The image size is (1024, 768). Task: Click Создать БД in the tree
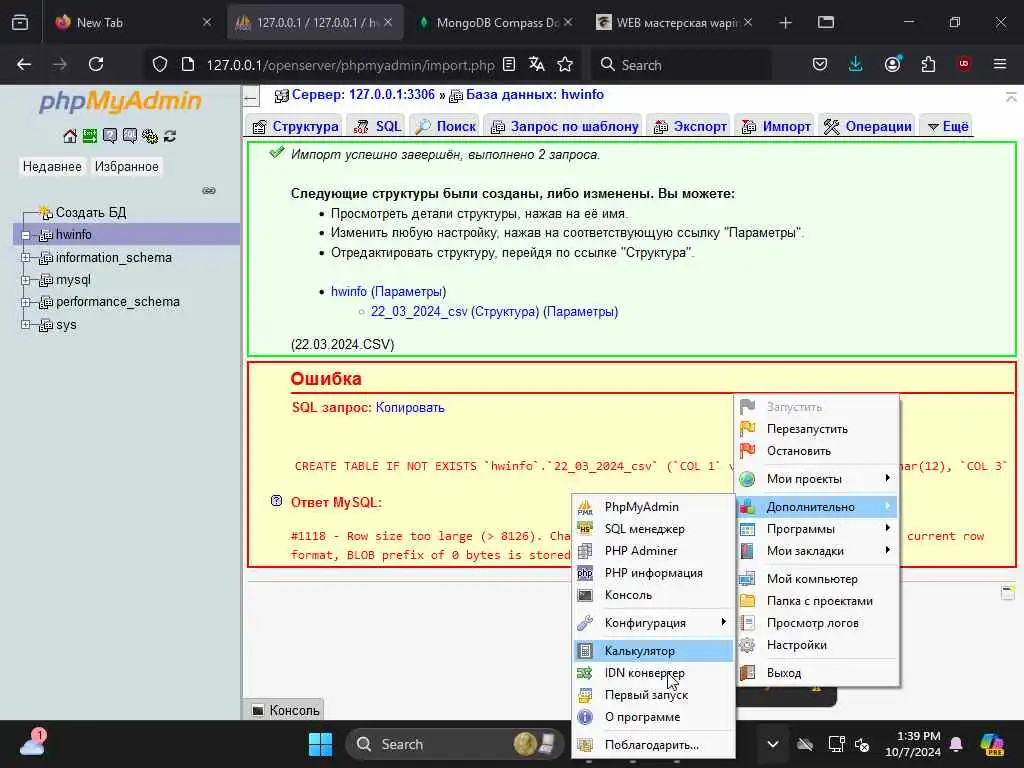coord(91,212)
